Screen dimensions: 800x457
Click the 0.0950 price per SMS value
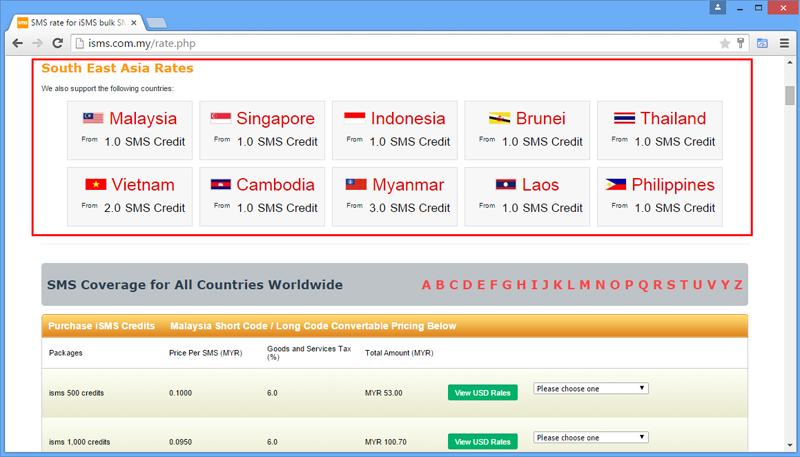click(x=181, y=442)
